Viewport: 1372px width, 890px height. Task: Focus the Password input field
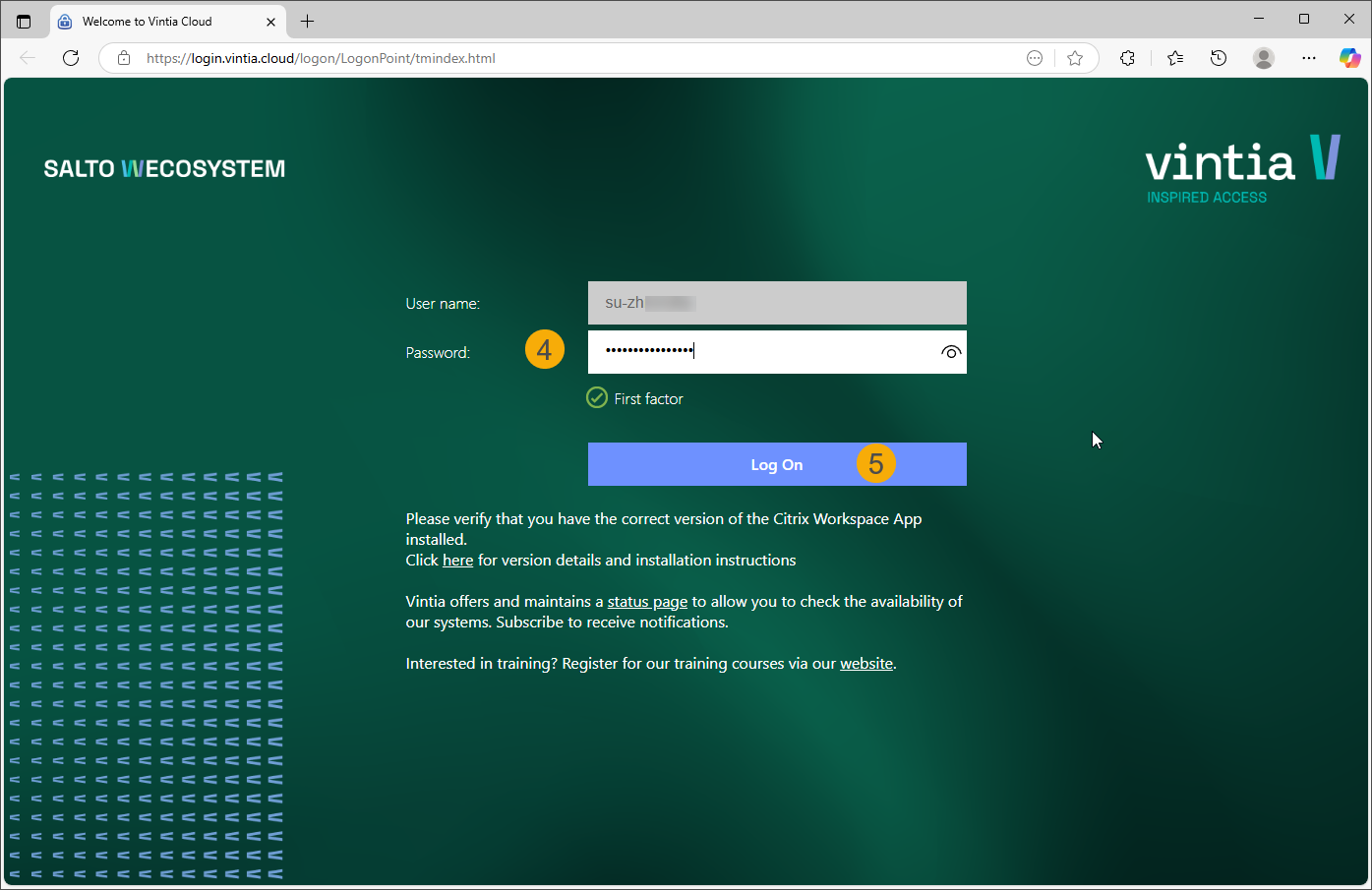point(777,352)
